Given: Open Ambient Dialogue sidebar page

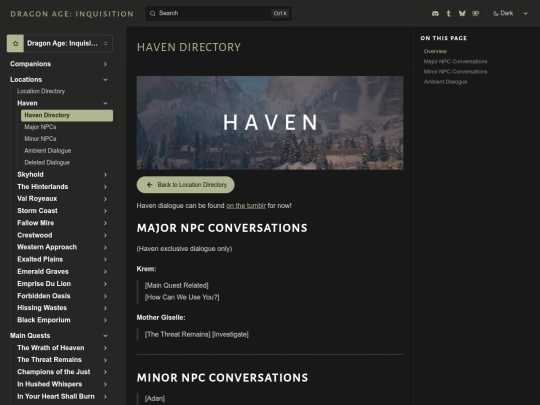Looking at the screenshot, I should coord(48,151).
